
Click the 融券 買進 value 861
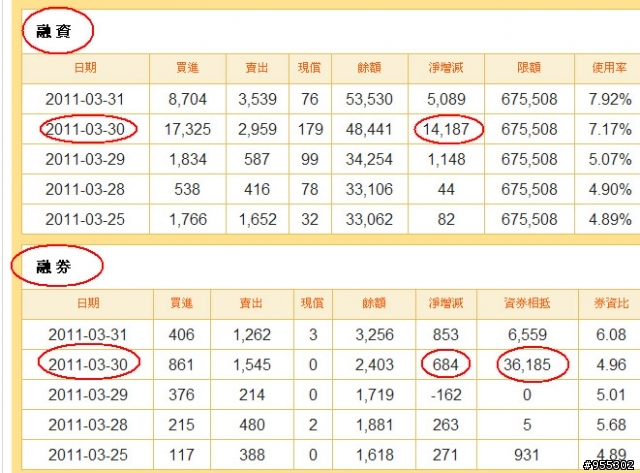181,364
